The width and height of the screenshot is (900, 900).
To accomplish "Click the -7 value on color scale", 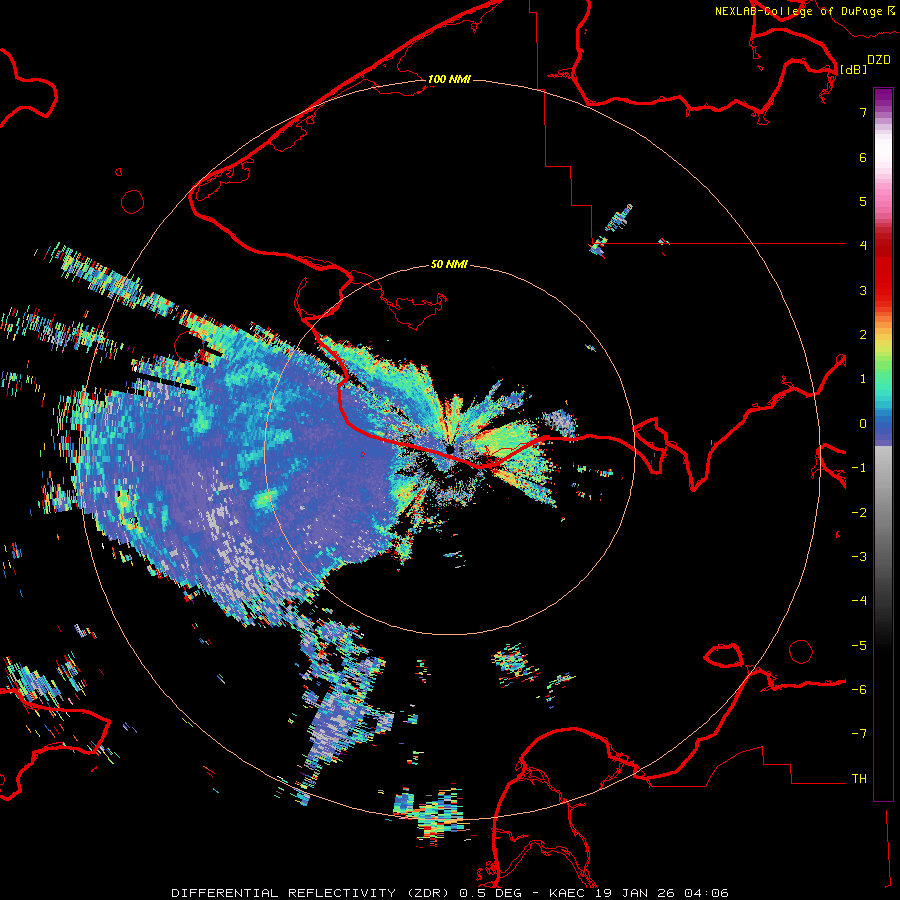I will (859, 734).
